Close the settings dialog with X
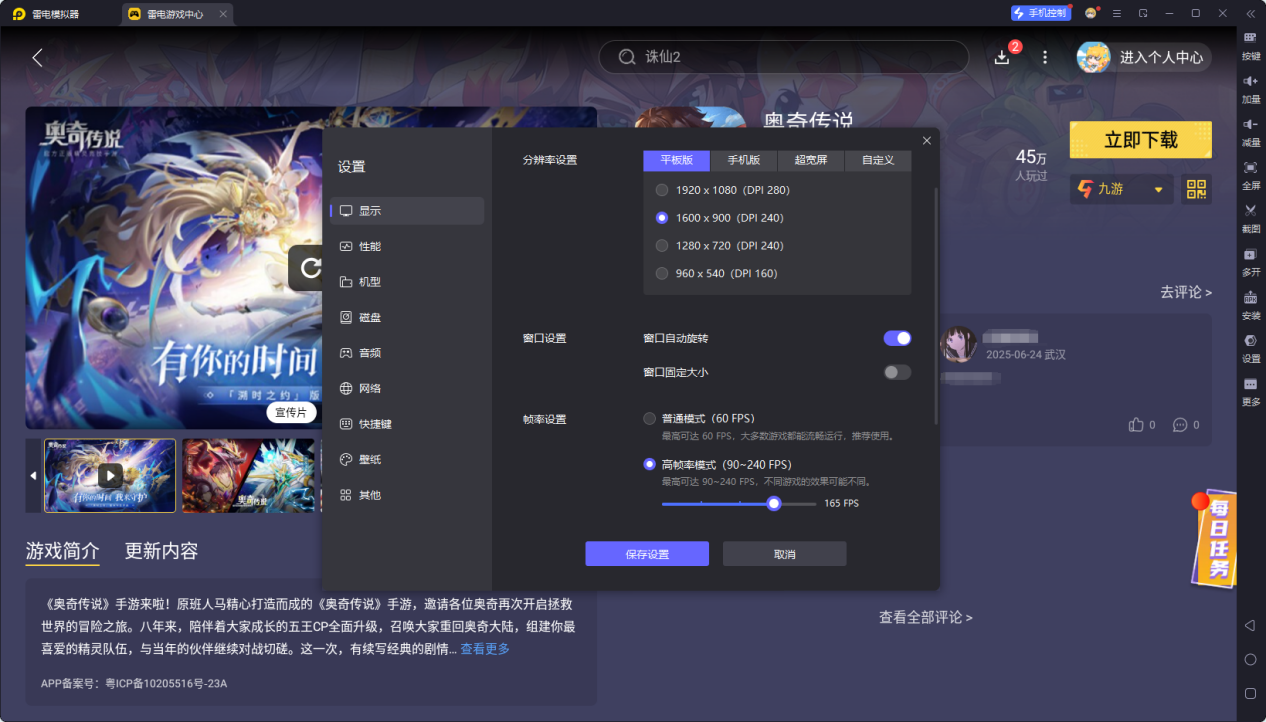 click(927, 141)
